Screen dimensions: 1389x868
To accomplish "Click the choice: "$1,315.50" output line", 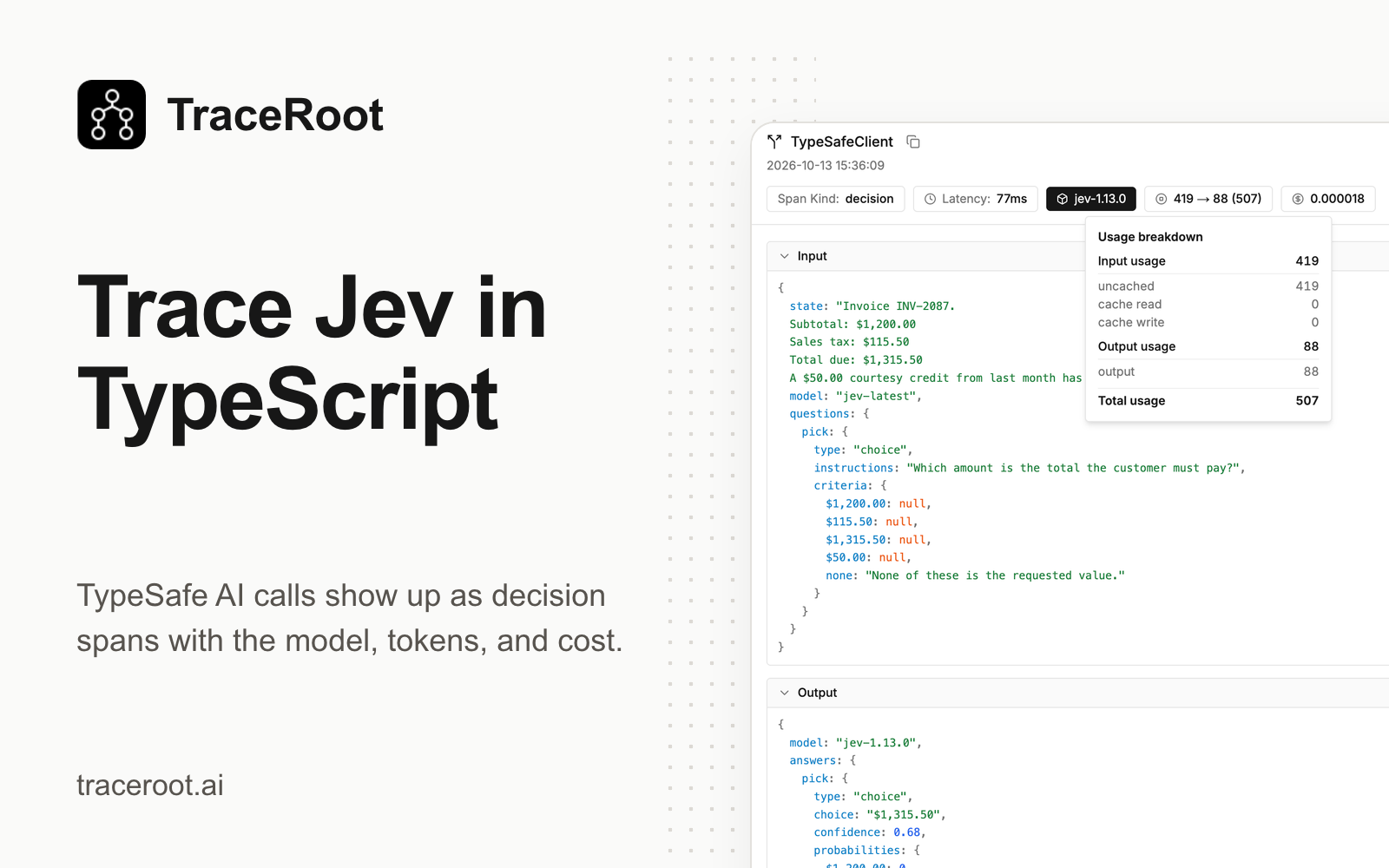I will point(879,815).
